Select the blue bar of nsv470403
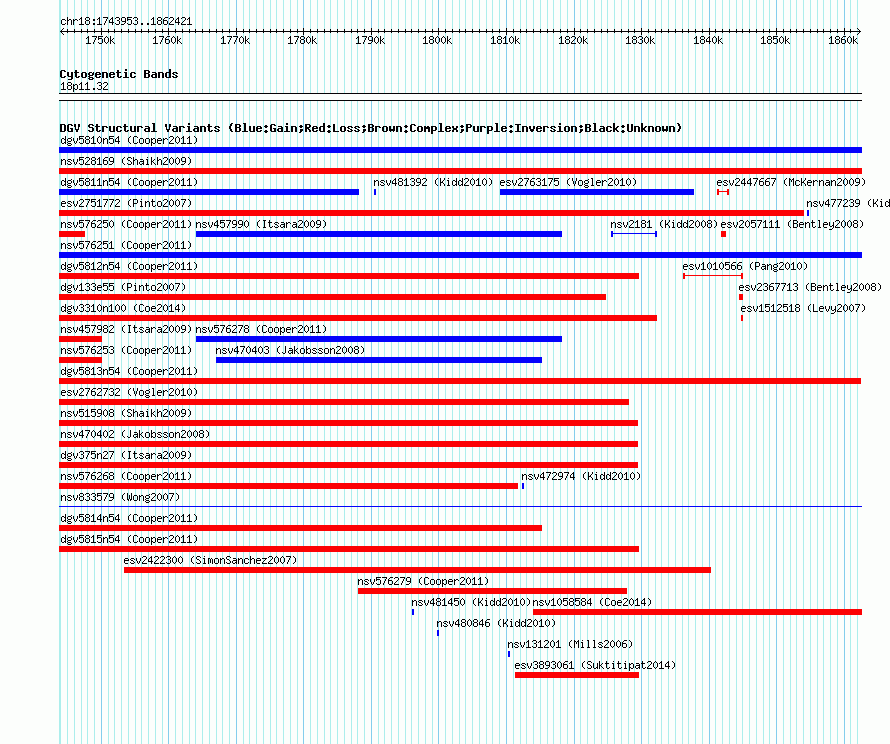 (379, 360)
